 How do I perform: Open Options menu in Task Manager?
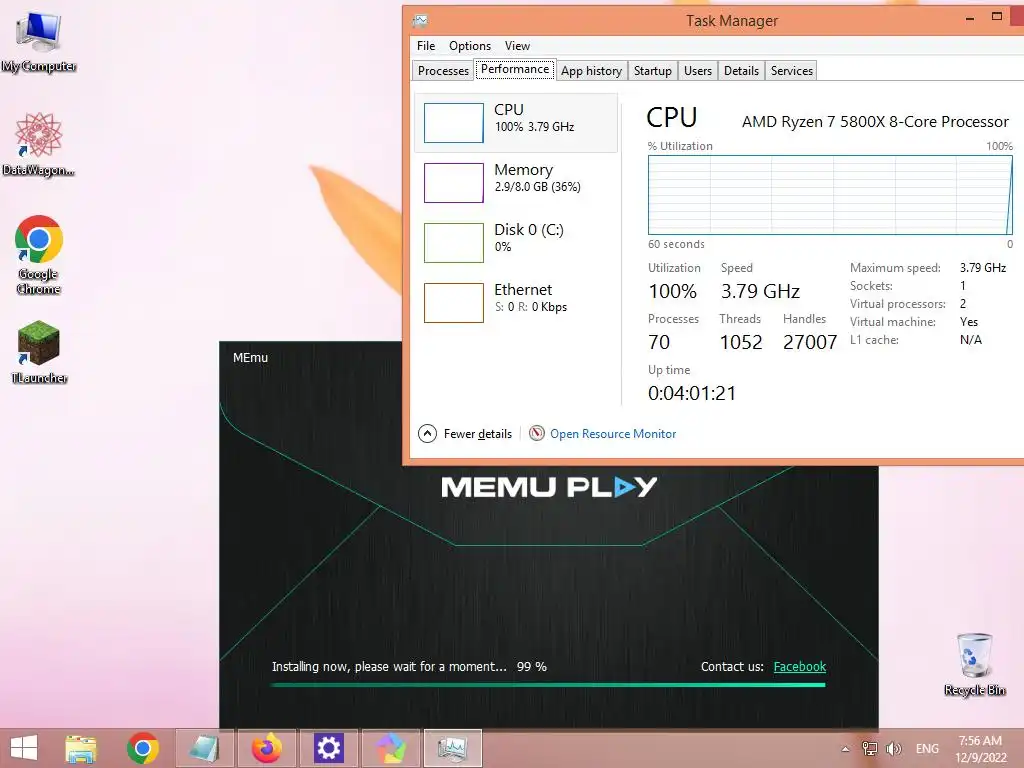coord(470,46)
